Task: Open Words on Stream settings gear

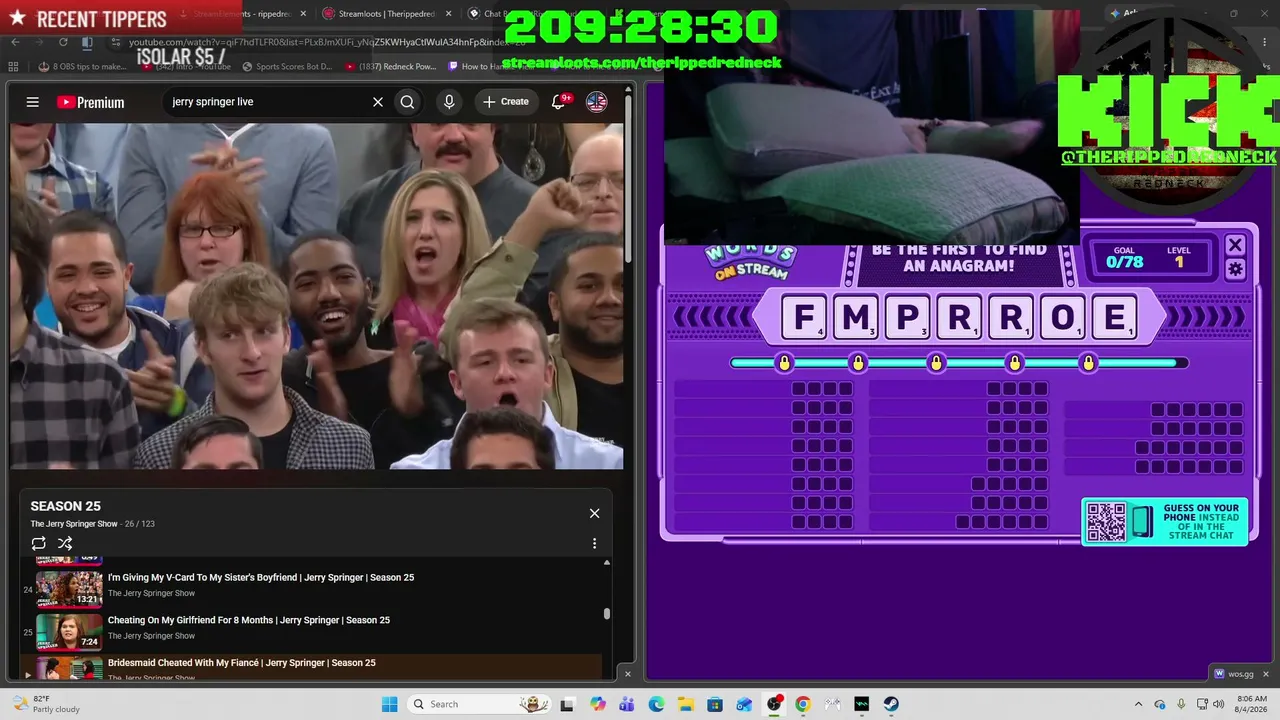Action: [x=1235, y=269]
